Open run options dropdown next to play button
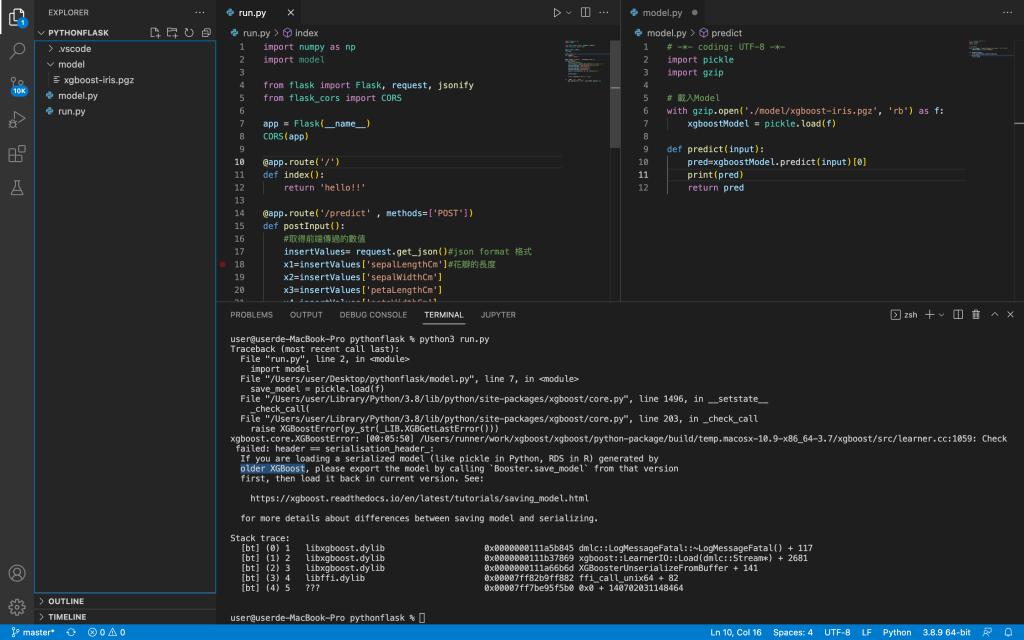The width and height of the screenshot is (1024, 640). click(x=569, y=12)
